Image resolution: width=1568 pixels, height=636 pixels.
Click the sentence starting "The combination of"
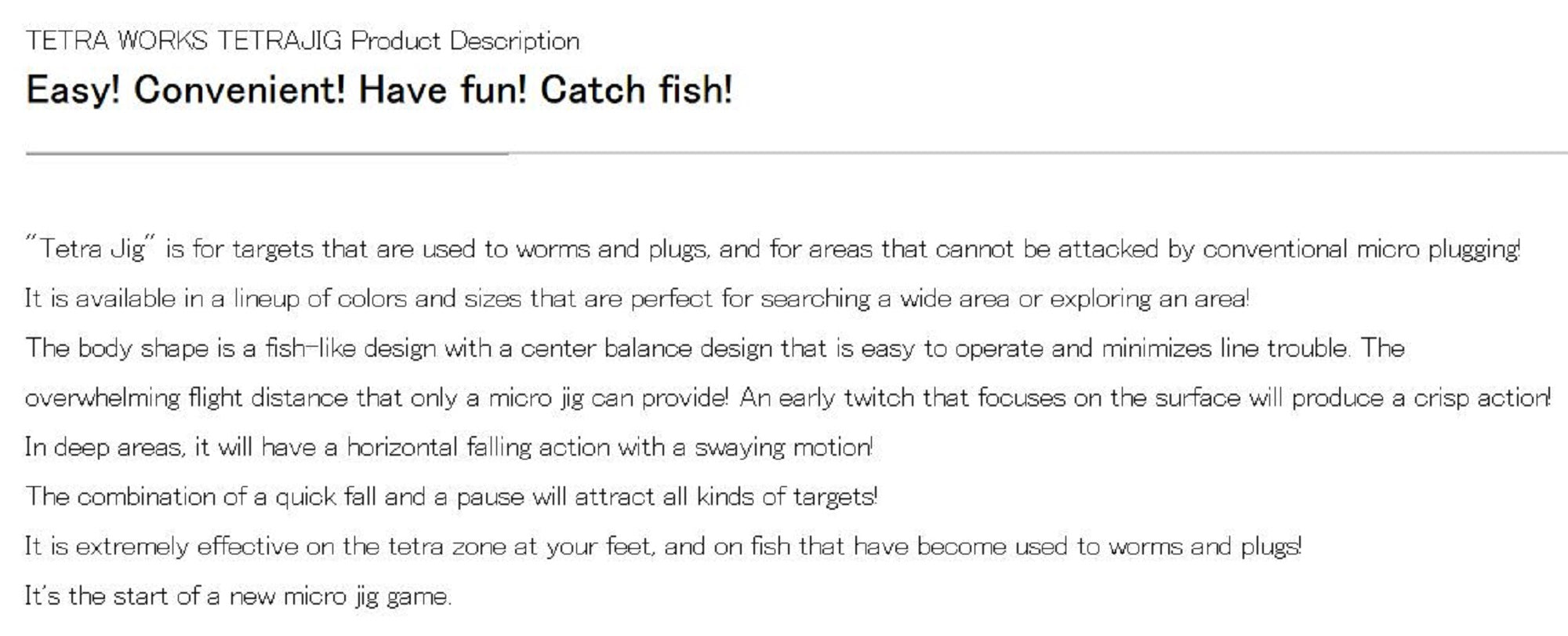pyautogui.click(x=451, y=496)
